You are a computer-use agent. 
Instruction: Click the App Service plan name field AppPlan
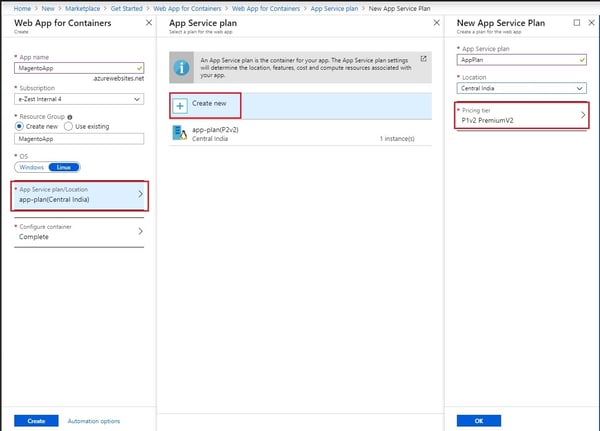click(x=521, y=60)
